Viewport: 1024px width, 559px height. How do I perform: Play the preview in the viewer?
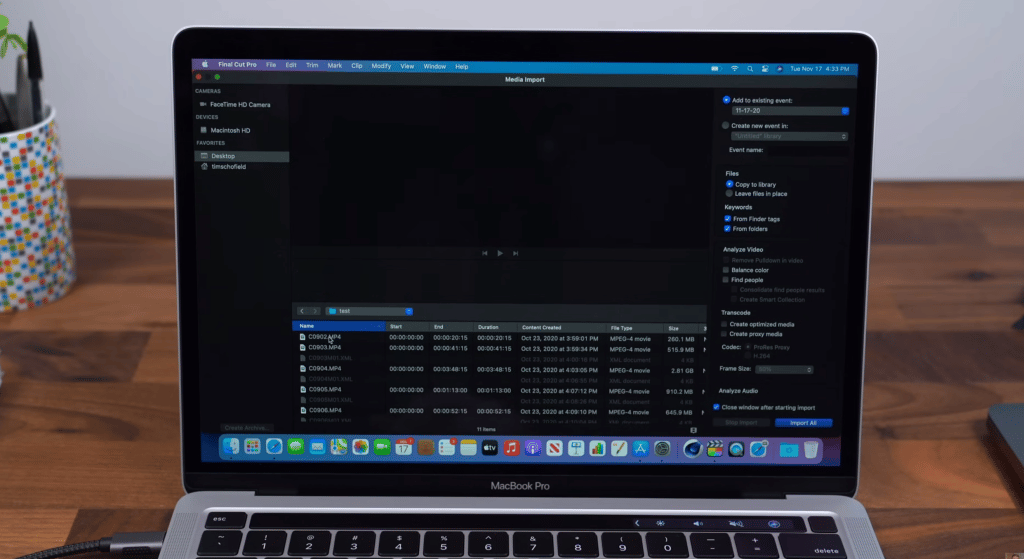tap(500, 253)
